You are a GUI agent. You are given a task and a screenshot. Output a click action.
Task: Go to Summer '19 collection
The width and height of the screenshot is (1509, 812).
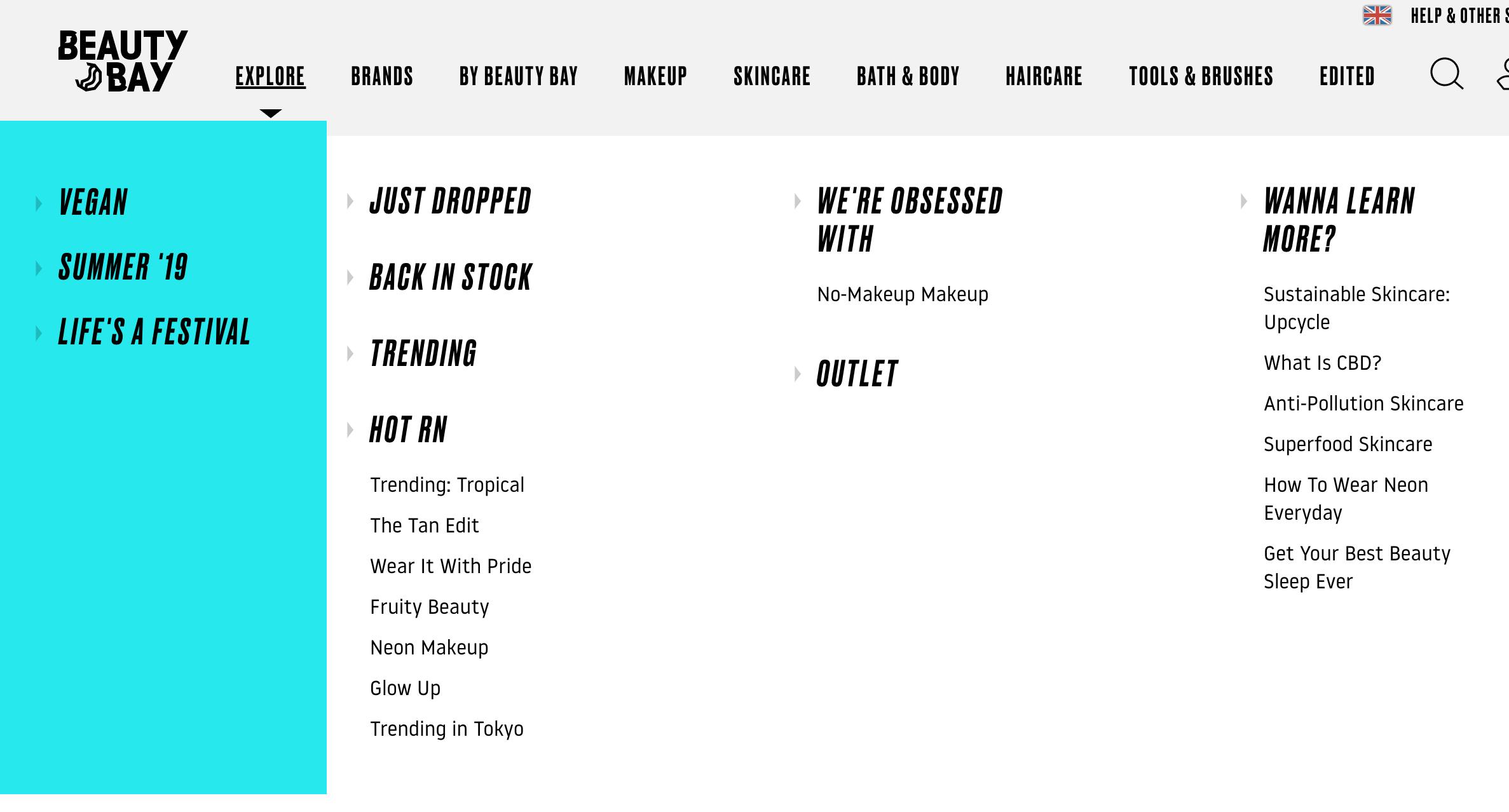click(x=123, y=267)
